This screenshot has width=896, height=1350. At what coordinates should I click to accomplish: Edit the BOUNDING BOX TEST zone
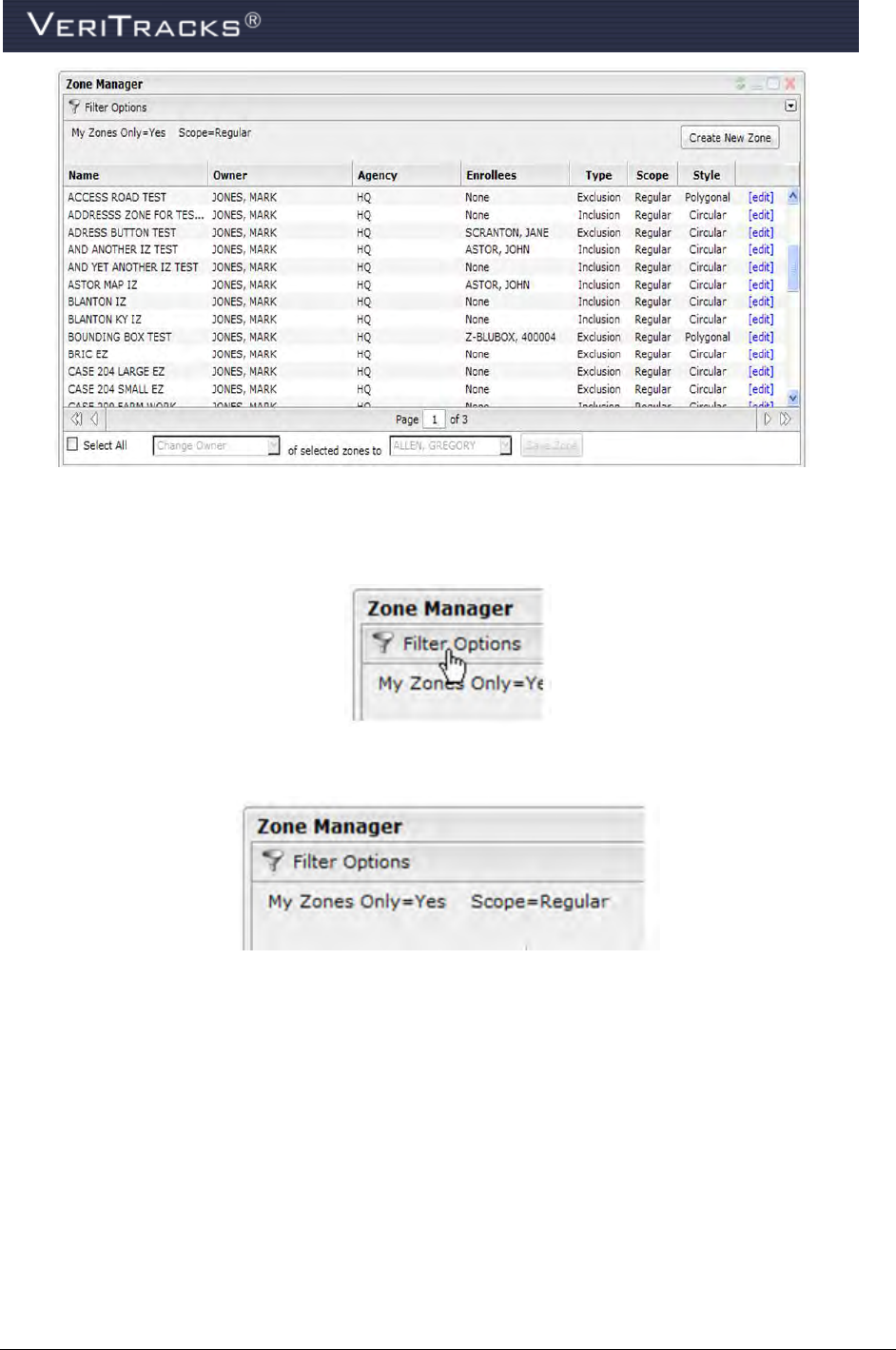(x=761, y=337)
